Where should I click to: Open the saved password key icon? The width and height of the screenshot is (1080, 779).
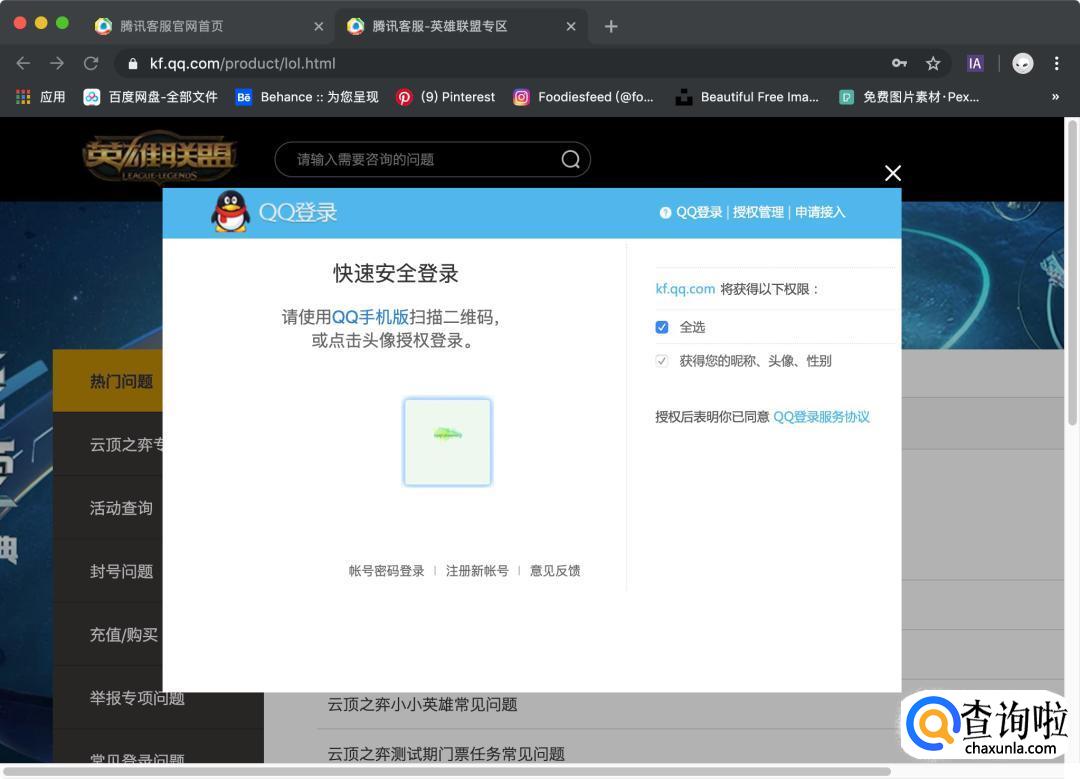[900, 63]
